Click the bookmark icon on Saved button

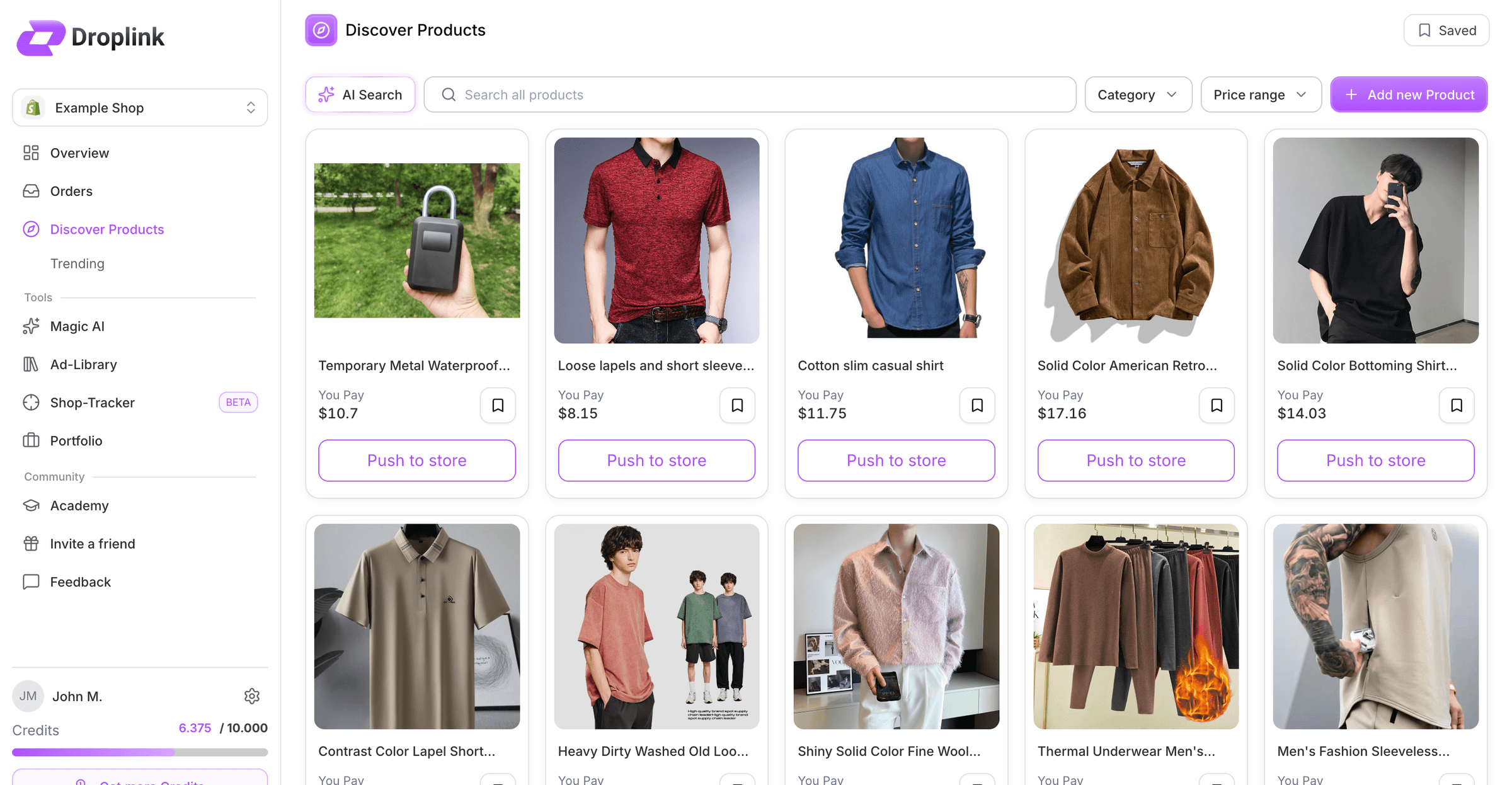coord(1424,30)
